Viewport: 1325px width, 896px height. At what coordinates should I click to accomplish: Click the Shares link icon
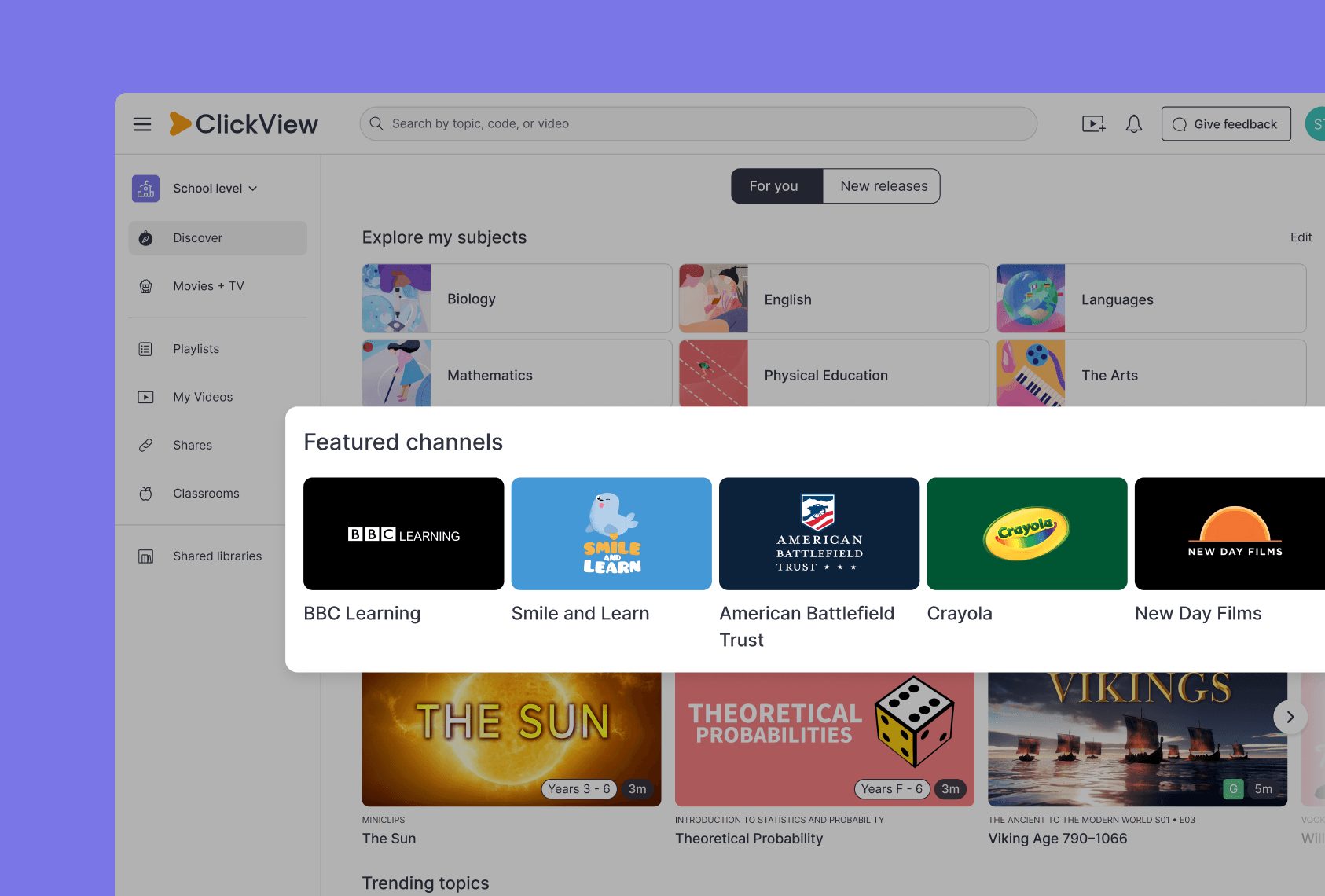click(x=145, y=445)
